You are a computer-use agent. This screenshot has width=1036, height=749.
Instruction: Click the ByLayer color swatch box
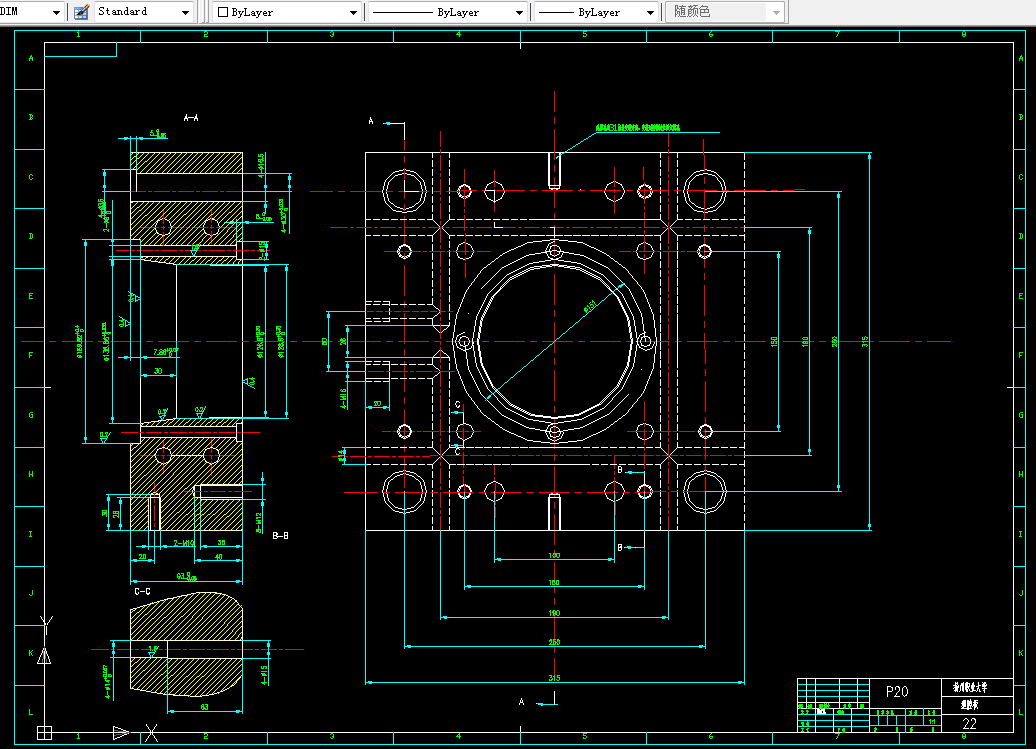click(223, 12)
